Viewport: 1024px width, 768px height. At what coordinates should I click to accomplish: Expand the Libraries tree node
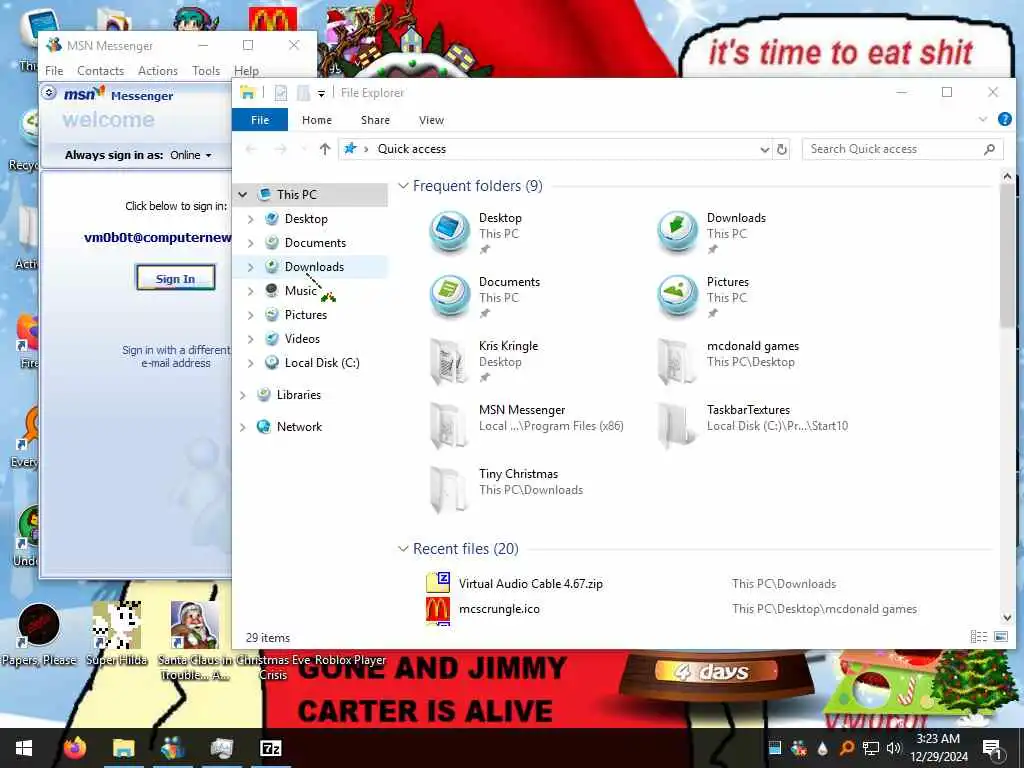(x=243, y=395)
